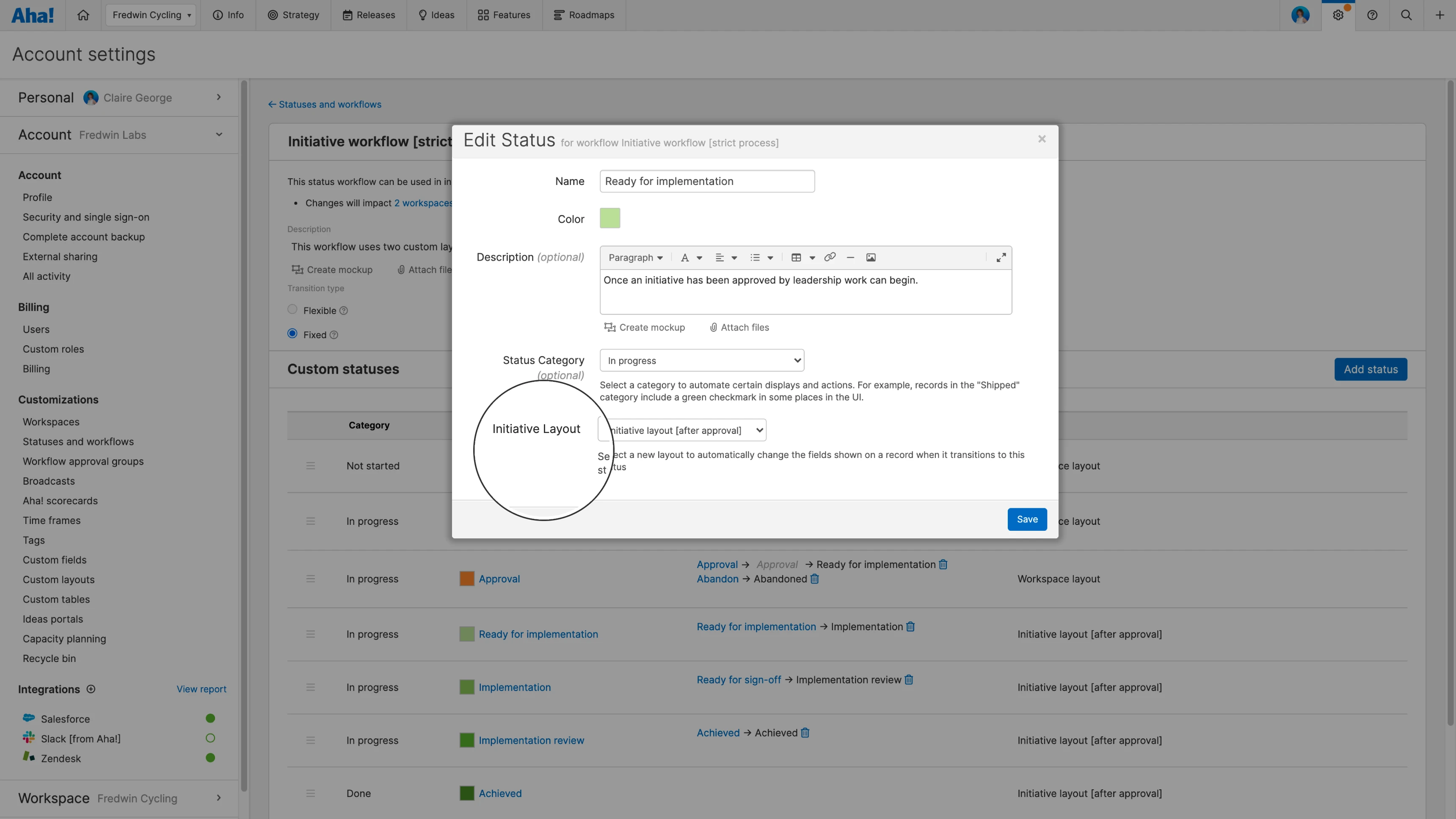
Task: Go to home via house icon
Action: pos(83,15)
